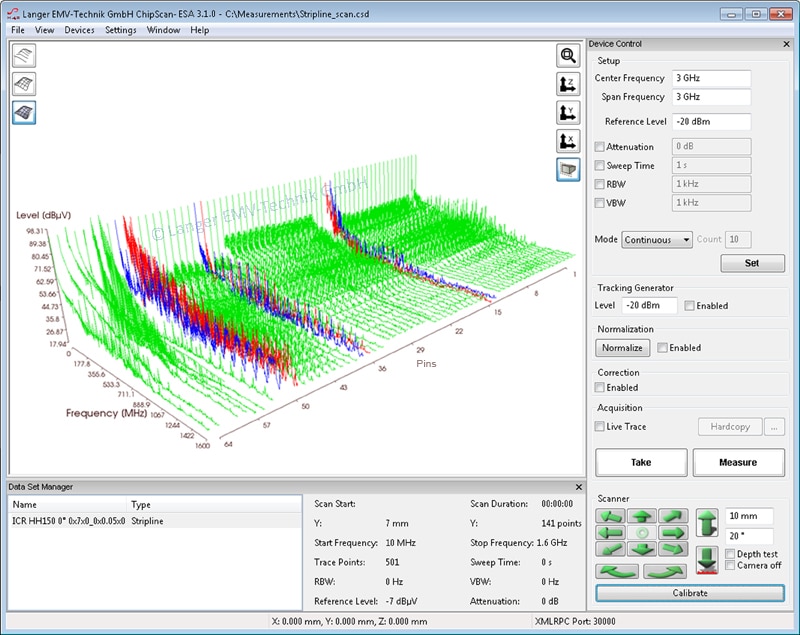Screen dimensions: 800x635
Task: Close the Device Control panel
Action: [x=785, y=44]
